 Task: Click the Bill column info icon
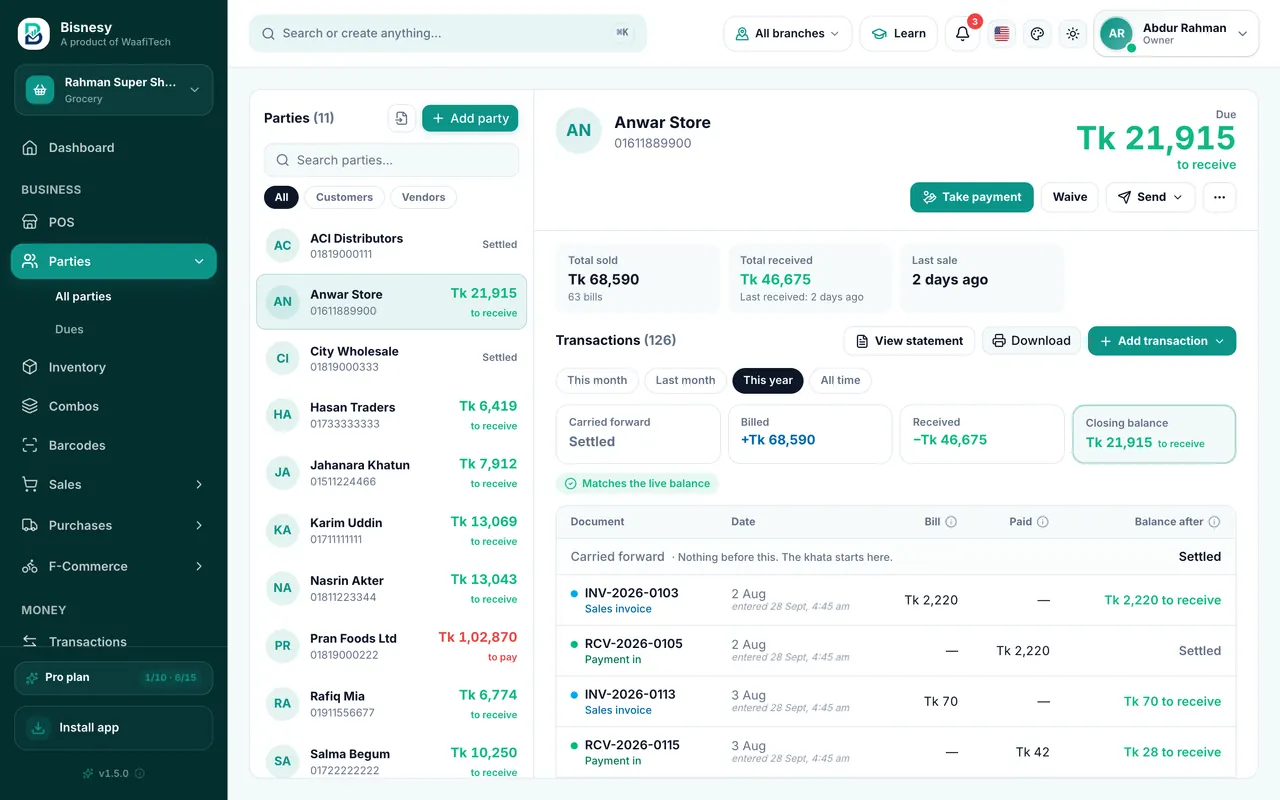click(x=951, y=522)
